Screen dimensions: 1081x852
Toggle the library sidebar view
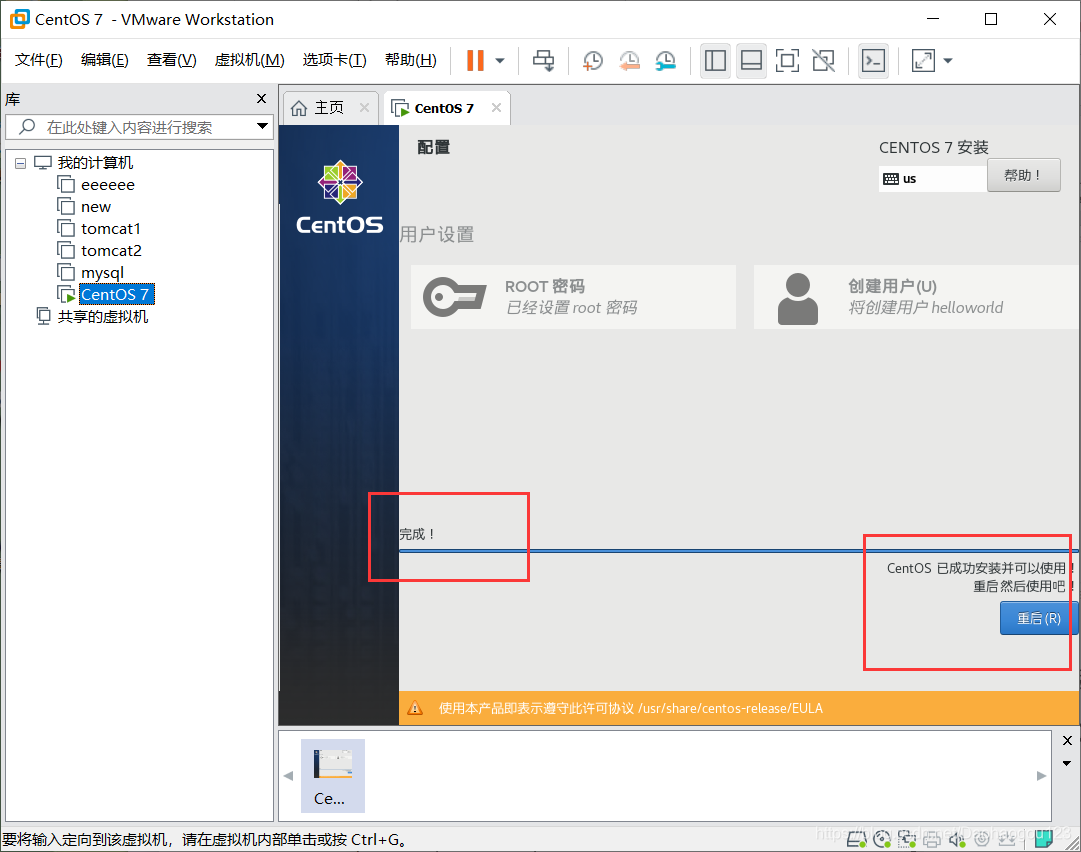click(x=715, y=61)
